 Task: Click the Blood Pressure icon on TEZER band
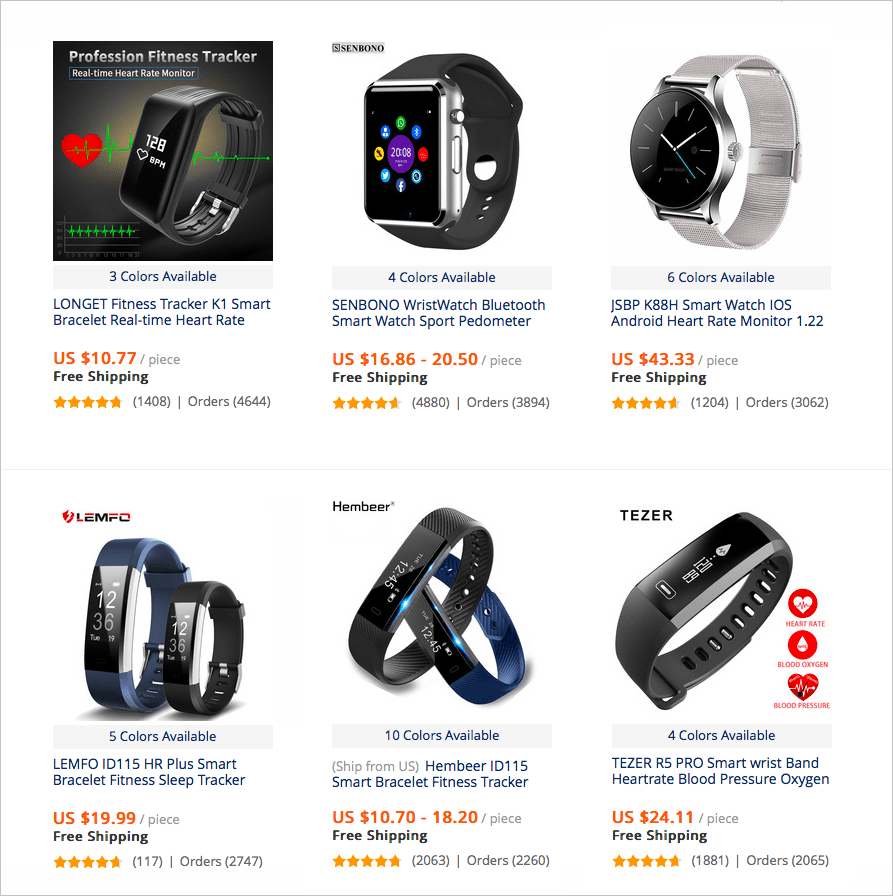coord(803,686)
